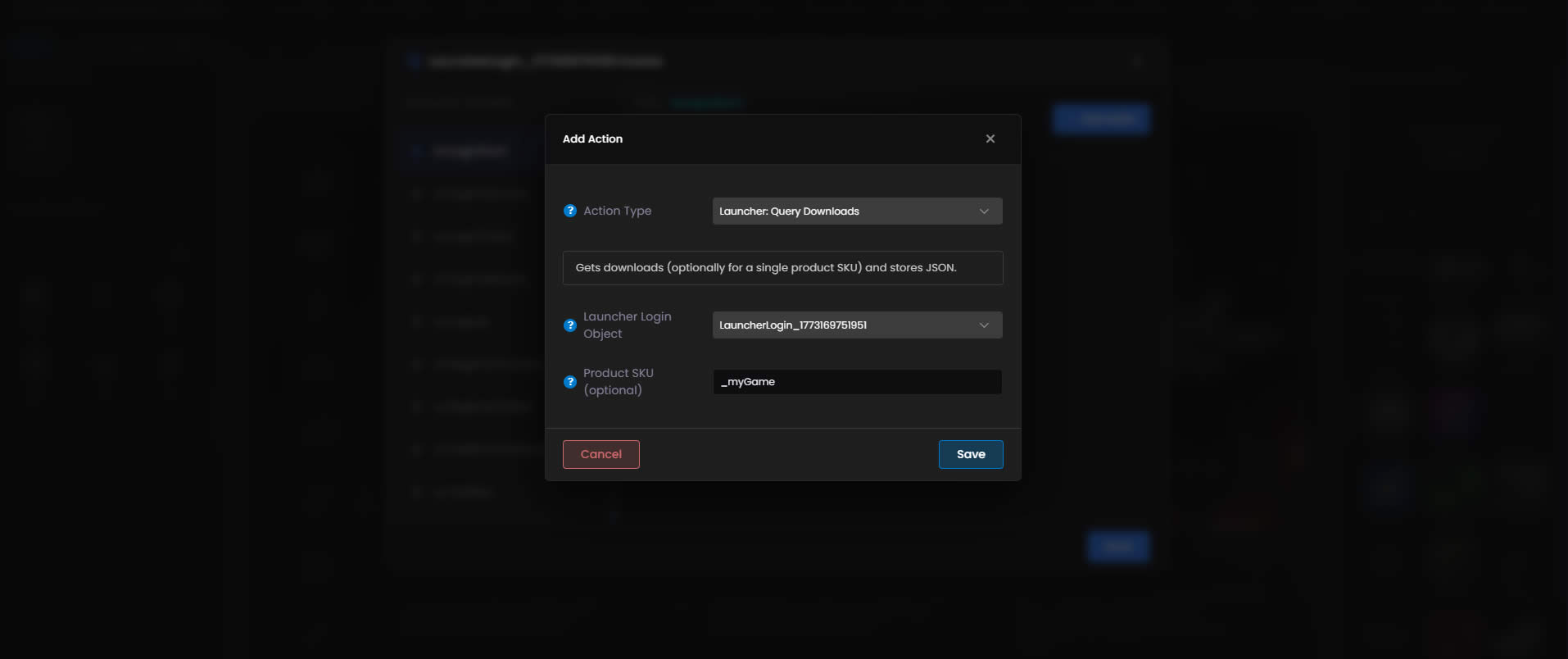This screenshot has height=659, width=1568.
Task: Expand the Action Type dropdown chevron
Action: [x=984, y=211]
